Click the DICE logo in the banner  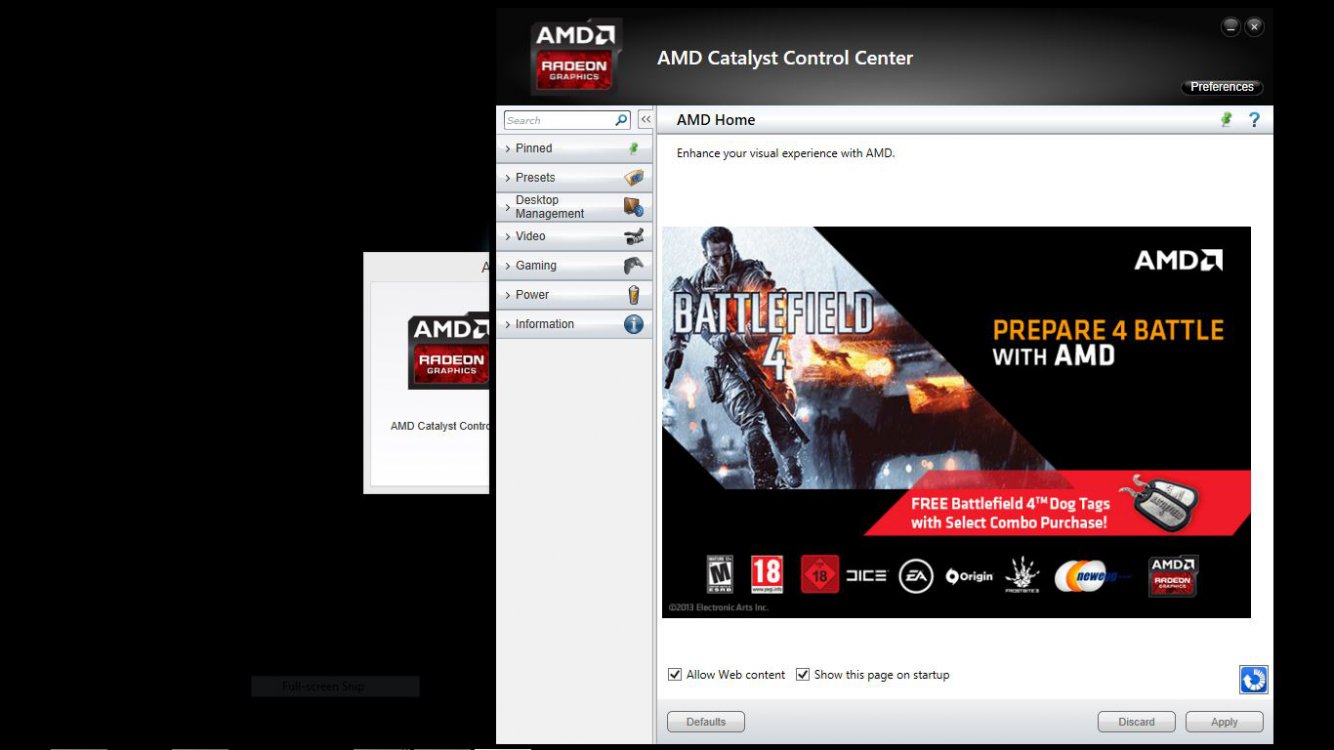click(x=866, y=576)
